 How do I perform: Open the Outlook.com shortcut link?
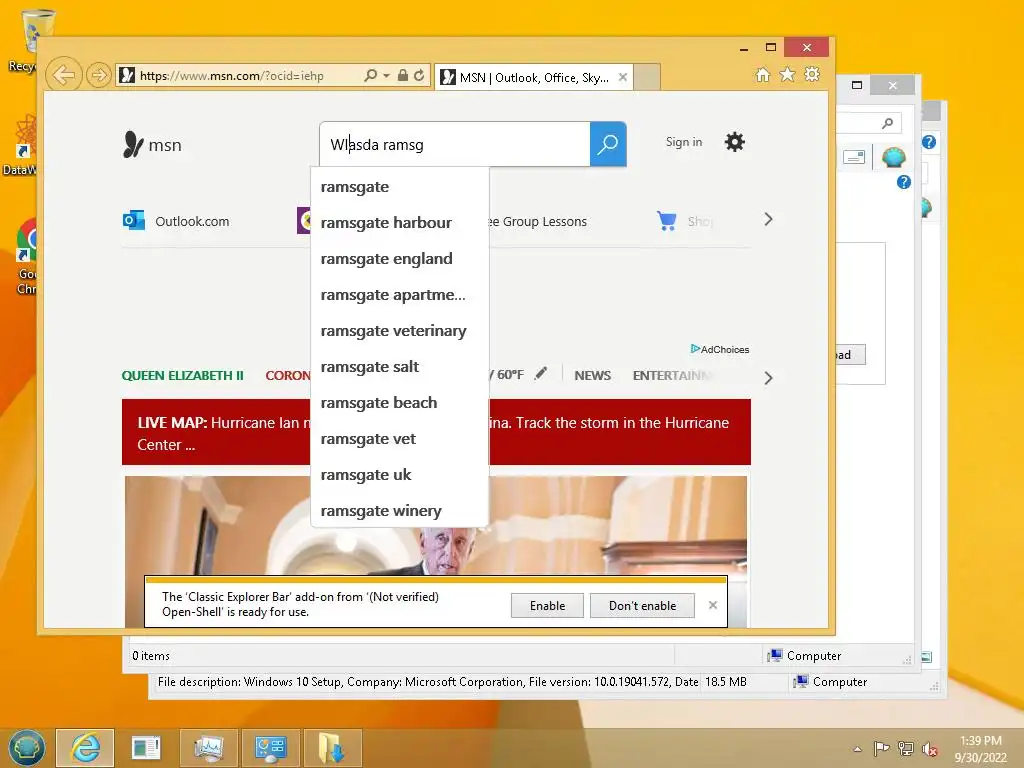click(192, 221)
